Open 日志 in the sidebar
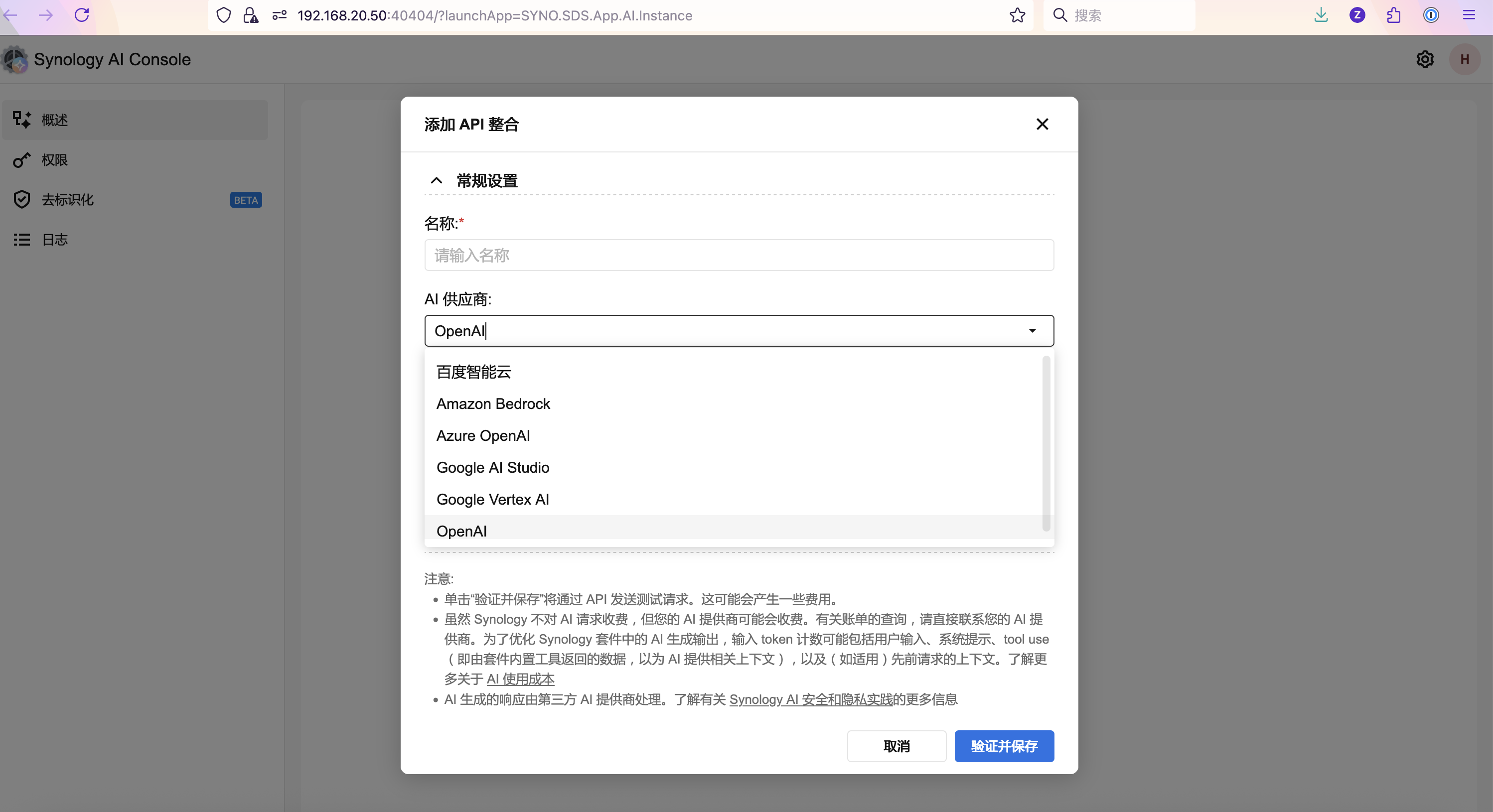The height and width of the screenshot is (812, 1493). tap(54, 240)
